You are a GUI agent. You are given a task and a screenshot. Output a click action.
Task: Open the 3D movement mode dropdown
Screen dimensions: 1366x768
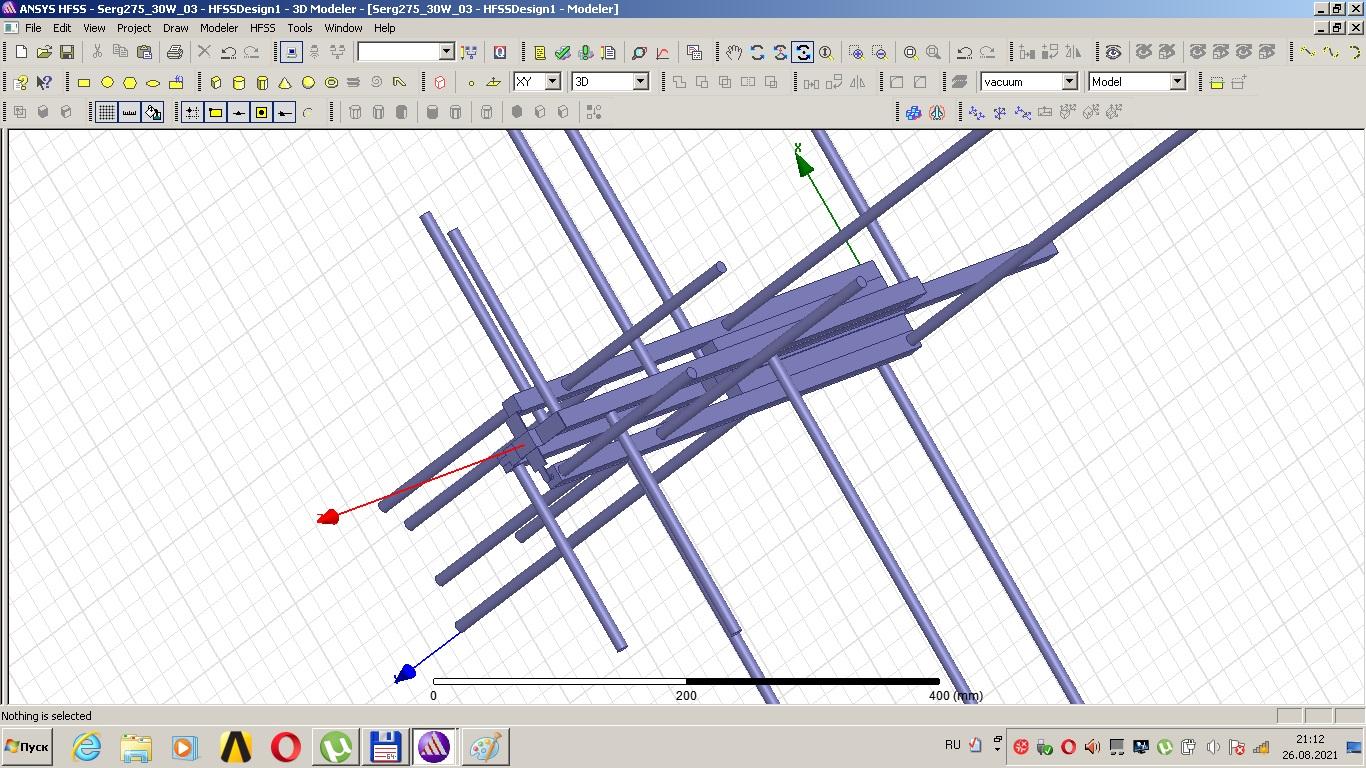[640, 82]
